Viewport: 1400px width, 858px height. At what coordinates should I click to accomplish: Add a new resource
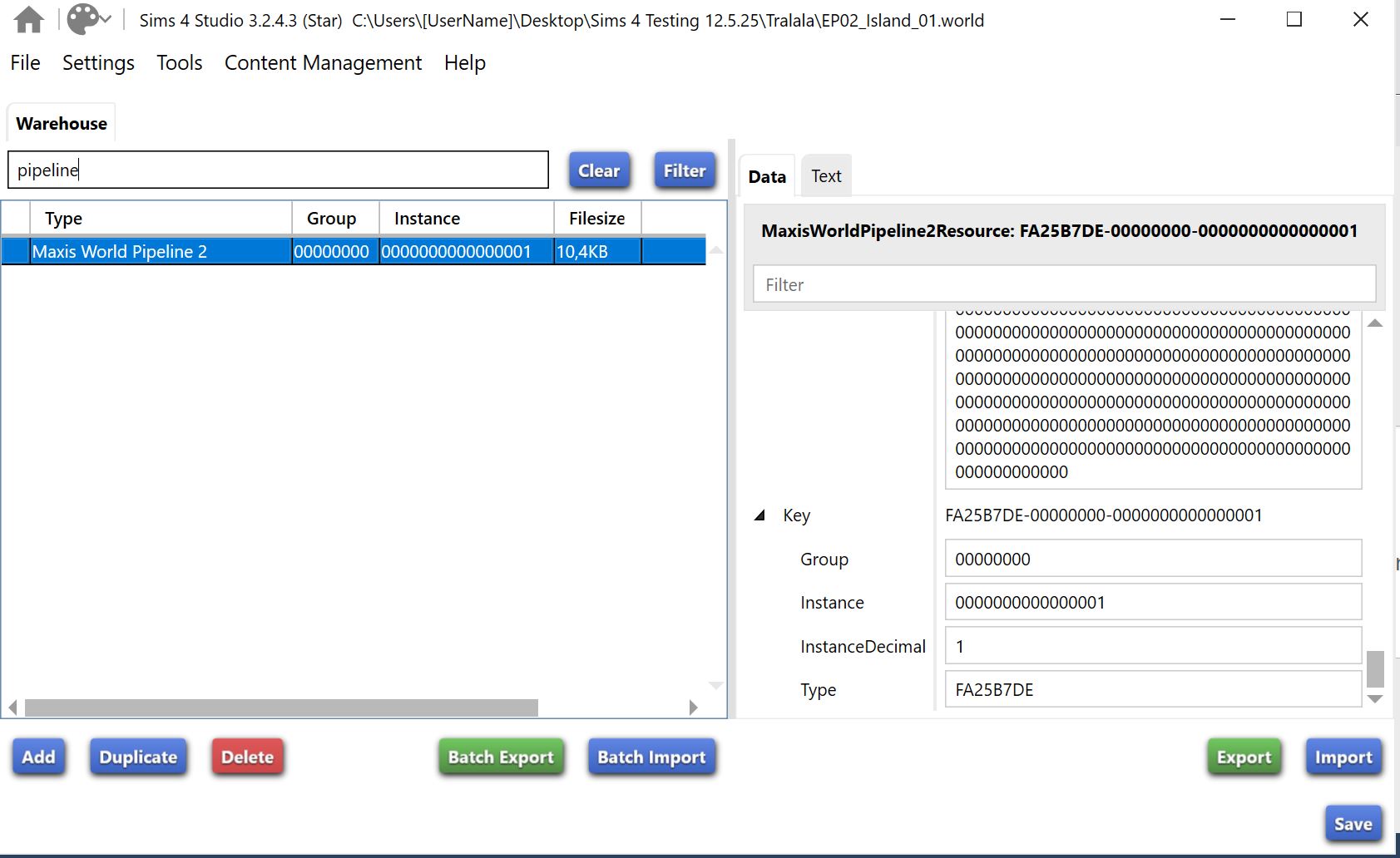(38, 757)
